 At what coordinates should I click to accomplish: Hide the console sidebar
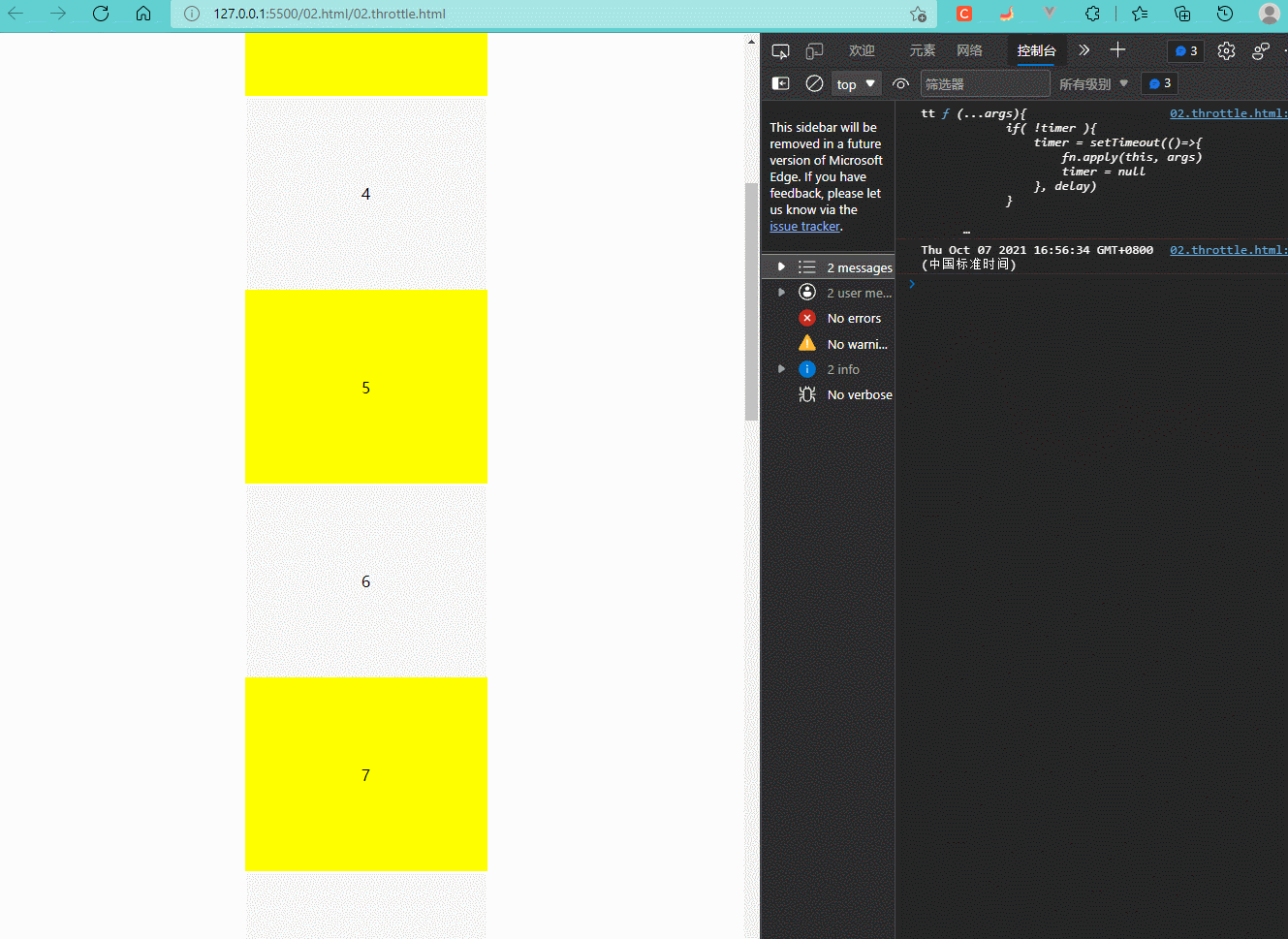pos(781,84)
